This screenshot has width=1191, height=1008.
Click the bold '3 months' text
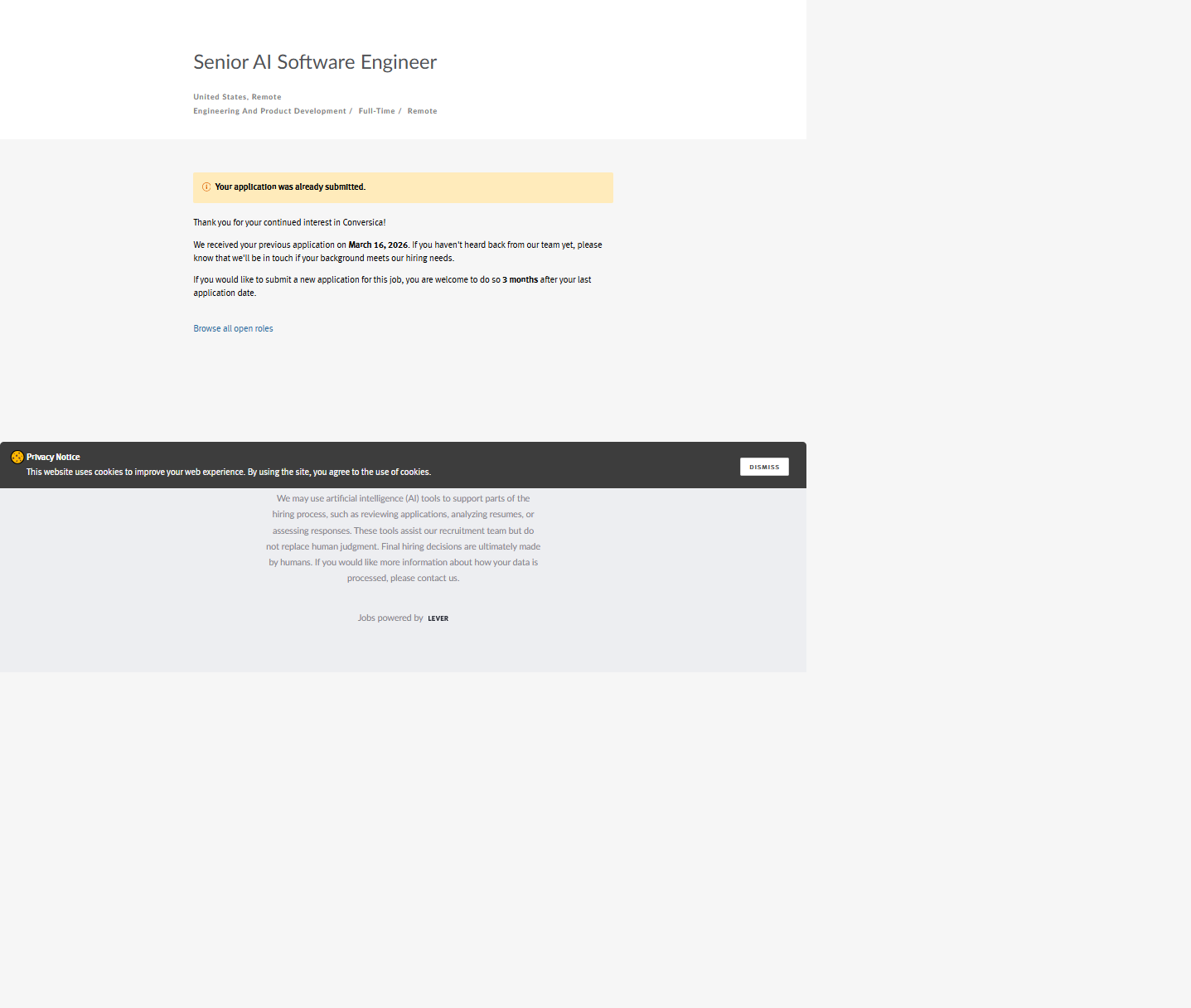coord(520,280)
